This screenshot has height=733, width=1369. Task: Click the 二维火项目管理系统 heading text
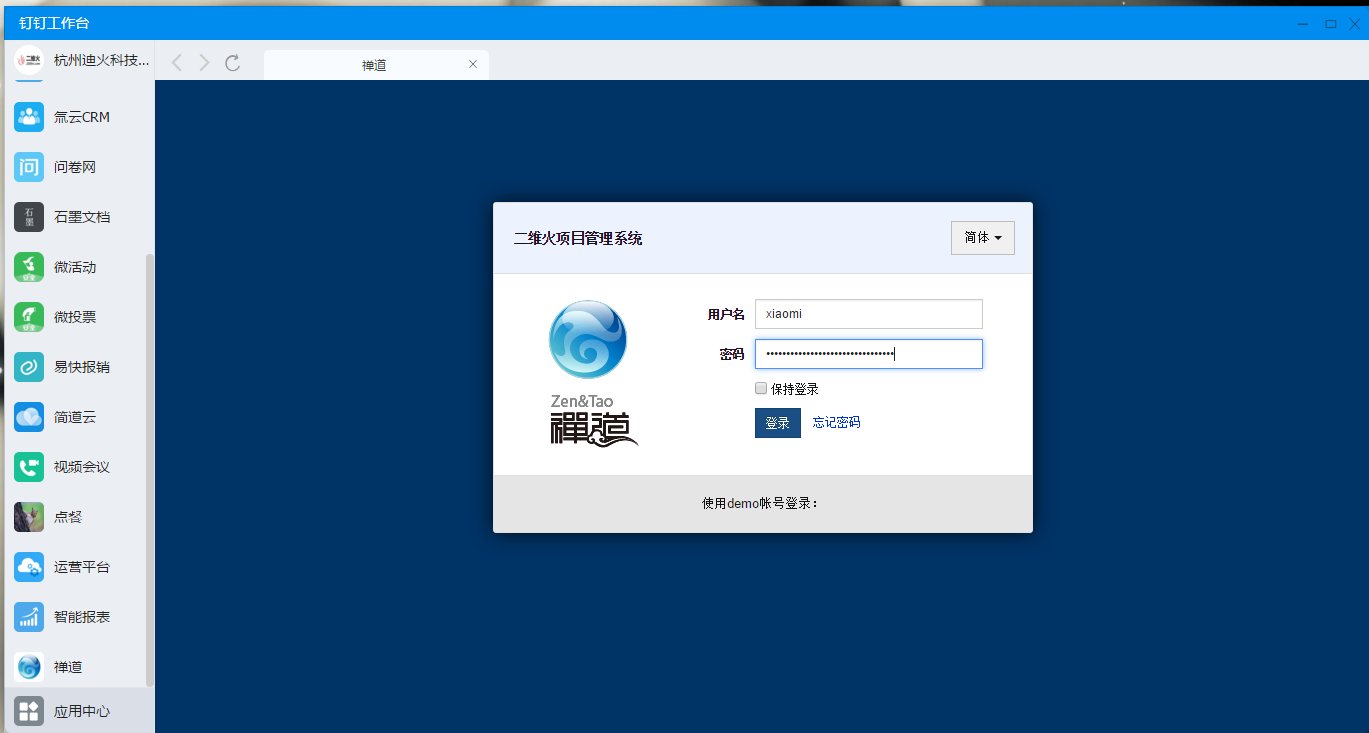tap(578, 238)
